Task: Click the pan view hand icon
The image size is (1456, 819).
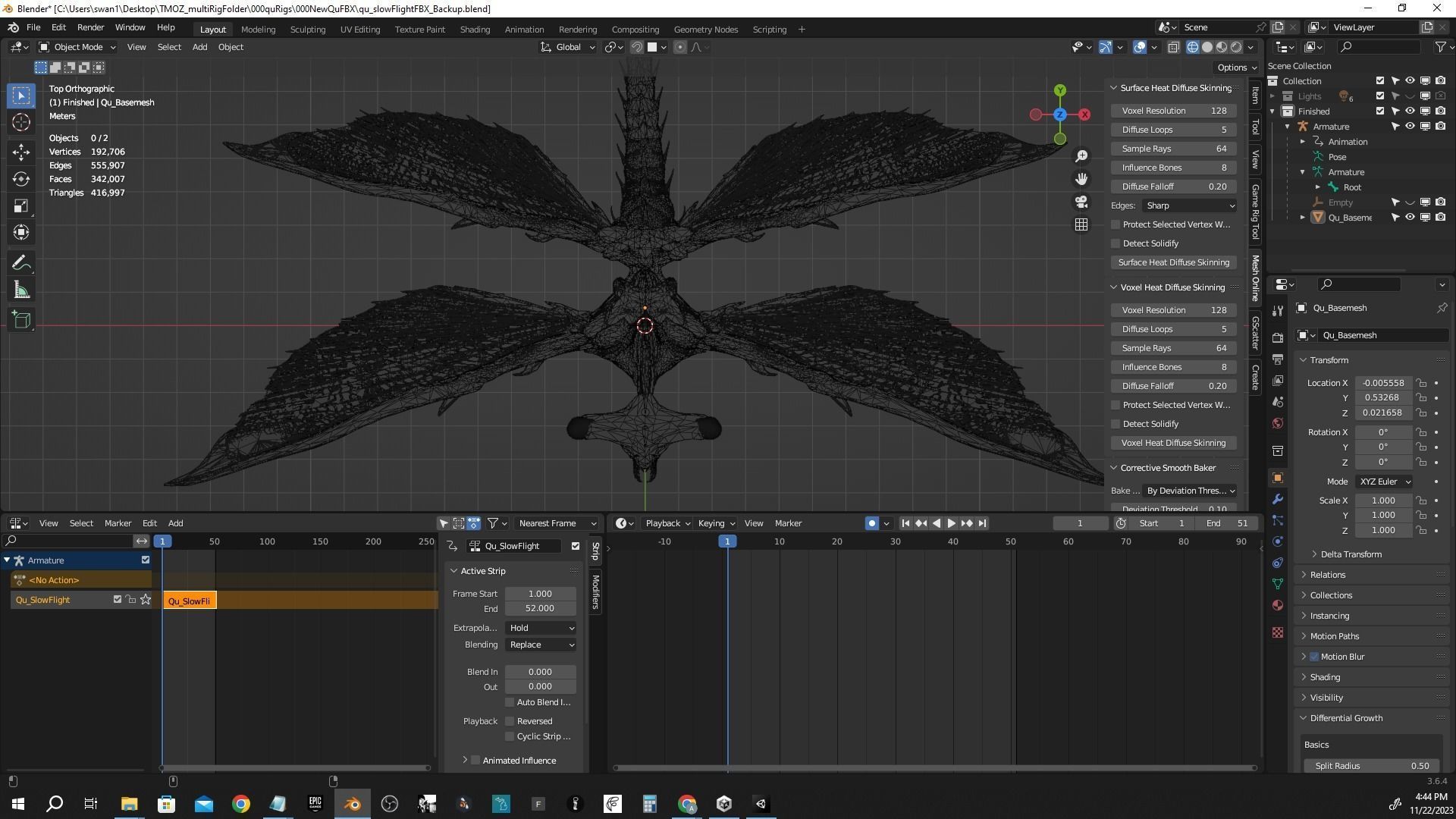Action: (x=1081, y=179)
